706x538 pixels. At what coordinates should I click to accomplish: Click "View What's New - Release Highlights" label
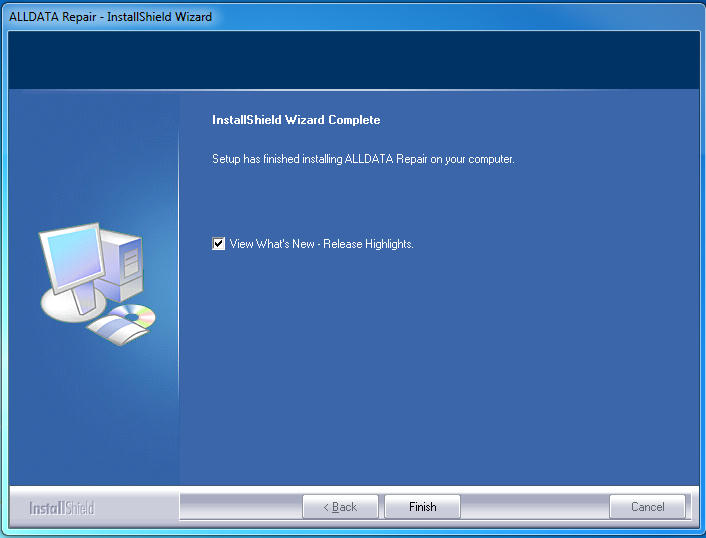coord(321,244)
